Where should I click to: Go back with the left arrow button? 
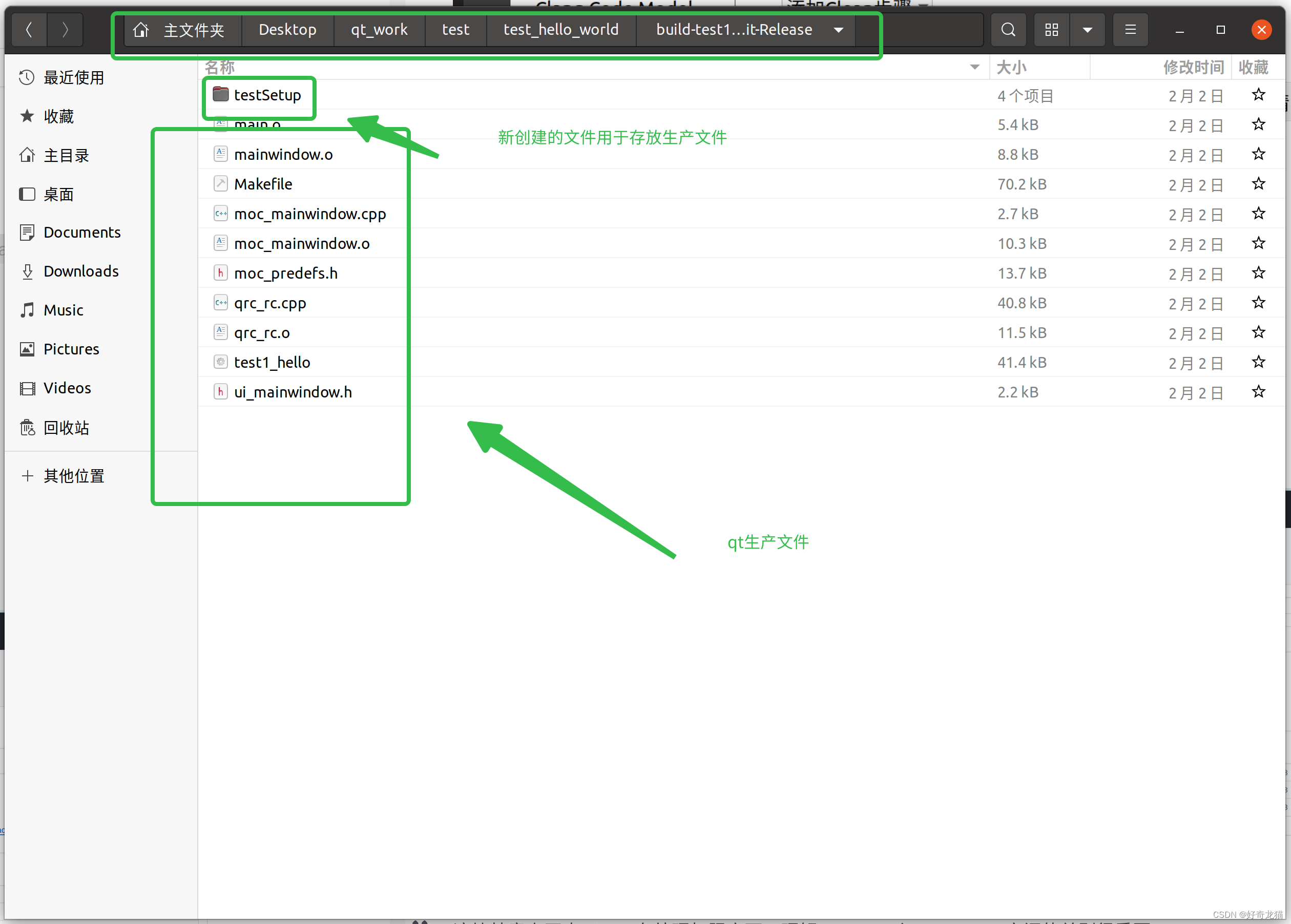tap(29, 30)
